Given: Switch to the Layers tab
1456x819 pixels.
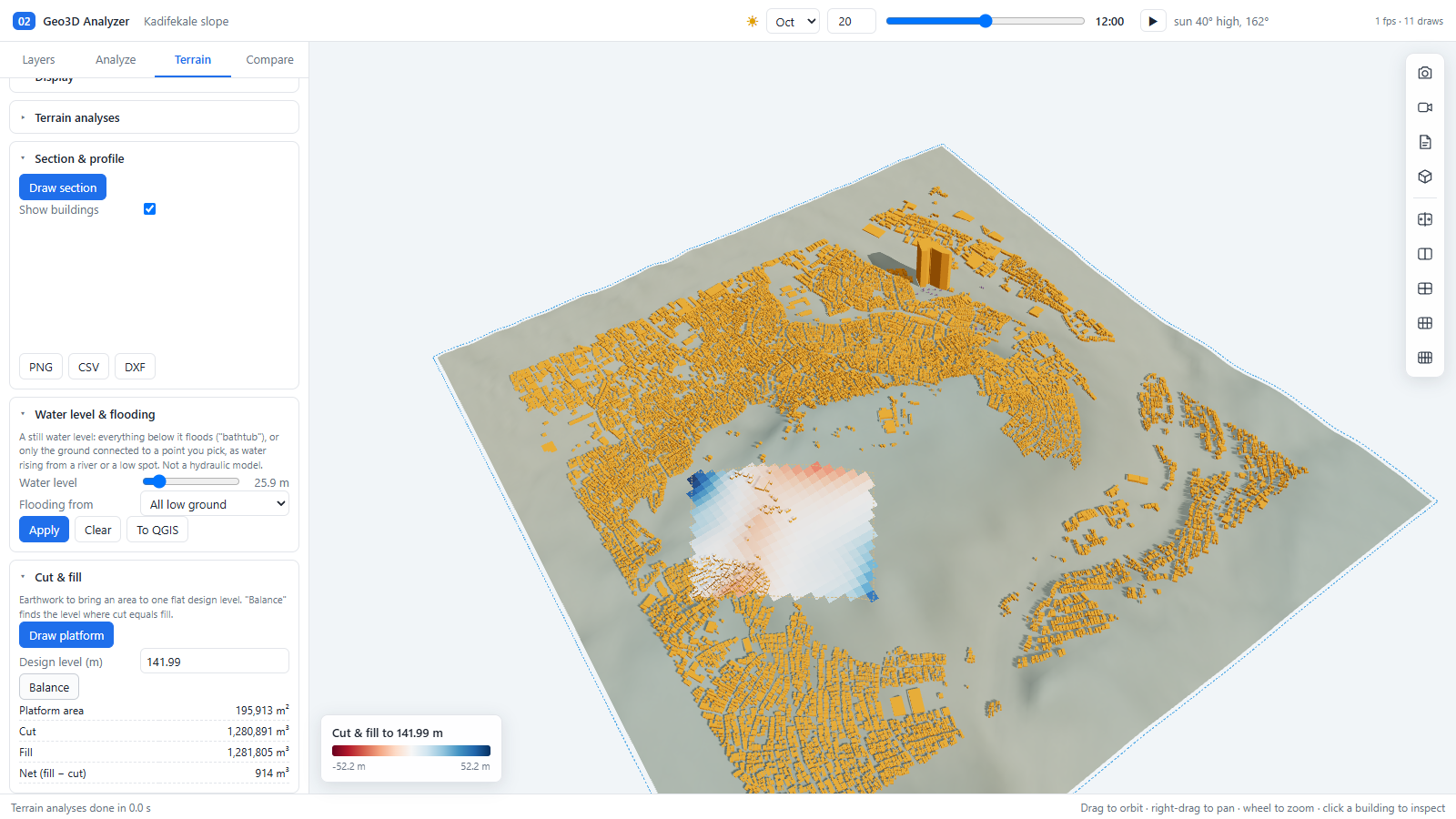Looking at the screenshot, I should coord(38,59).
